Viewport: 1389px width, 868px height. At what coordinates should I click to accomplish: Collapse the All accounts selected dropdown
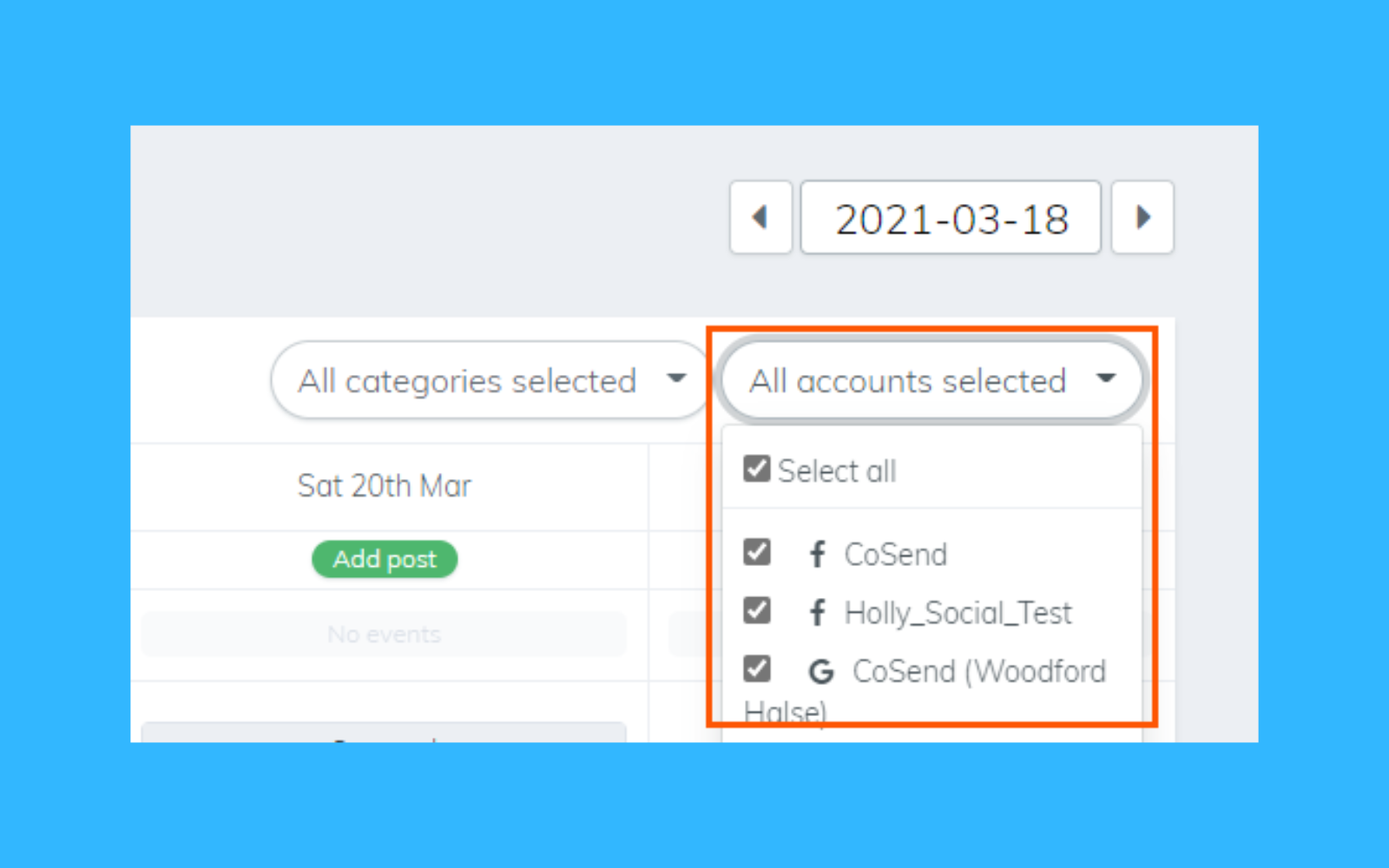(x=908, y=380)
